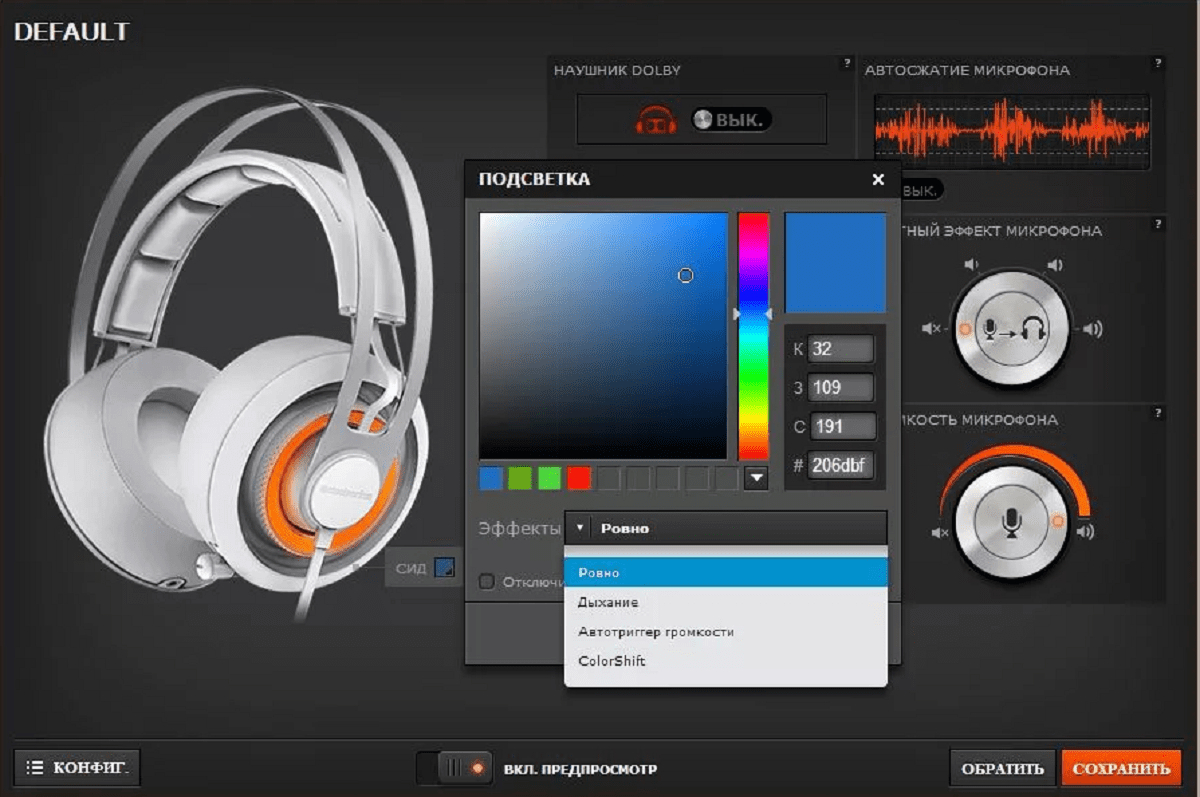Screen dimensions: 1200x797
Task: Click help question mark for Автосжатие микрофона
Action: coord(1158,64)
